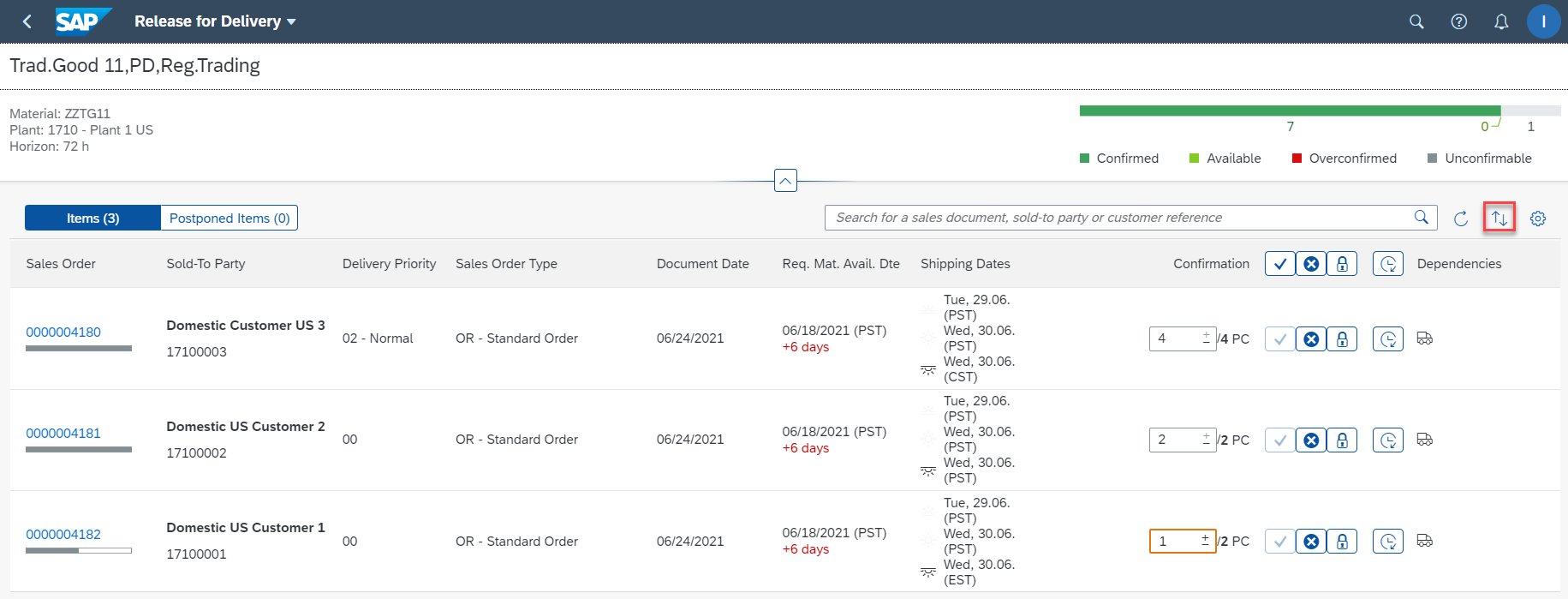
Task: Open the table settings gear
Action: (x=1538, y=219)
